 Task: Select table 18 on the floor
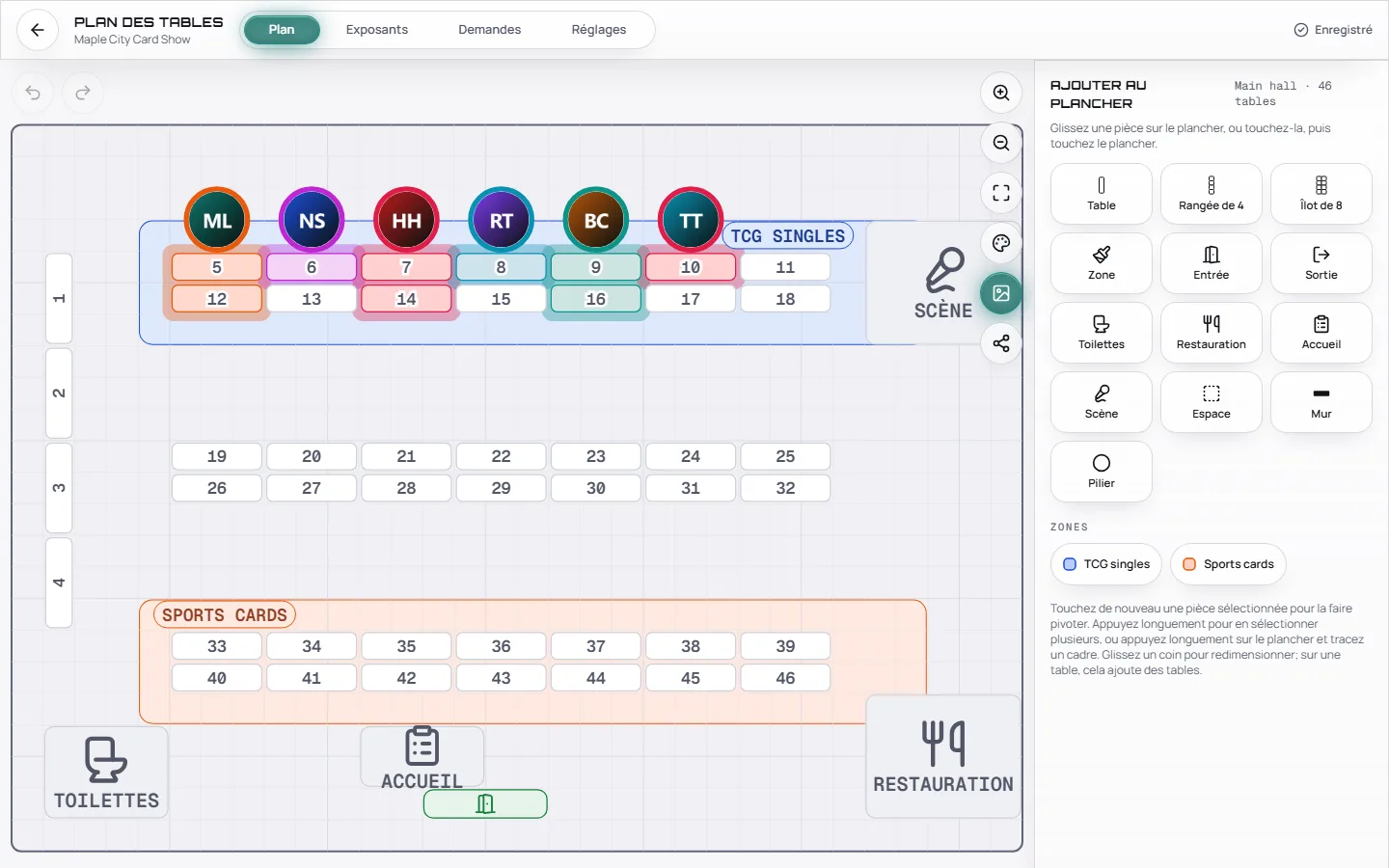pyautogui.click(x=785, y=299)
